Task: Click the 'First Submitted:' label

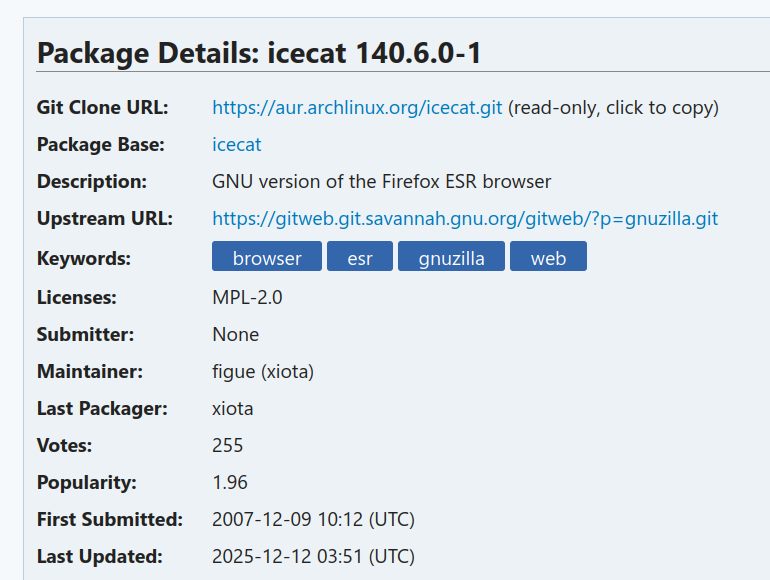Action: point(110,520)
